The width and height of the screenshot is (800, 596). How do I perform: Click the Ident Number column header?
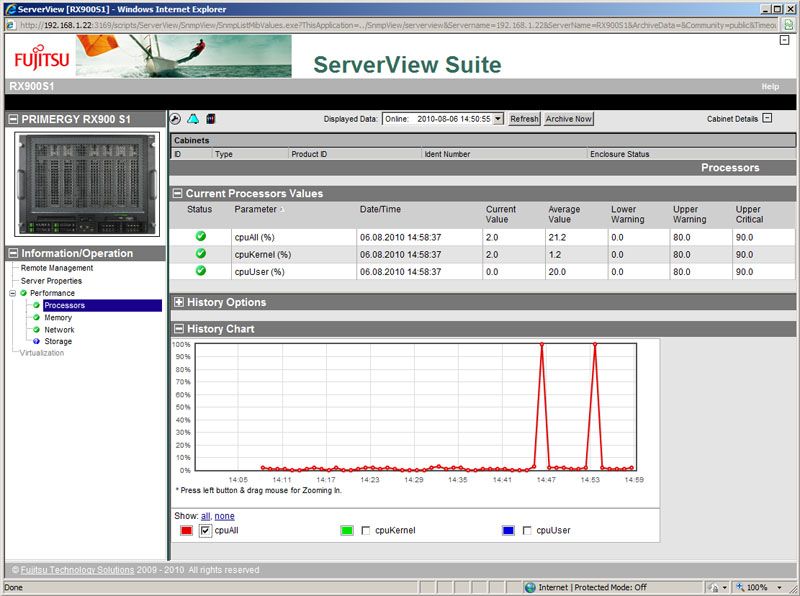(447, 154)
